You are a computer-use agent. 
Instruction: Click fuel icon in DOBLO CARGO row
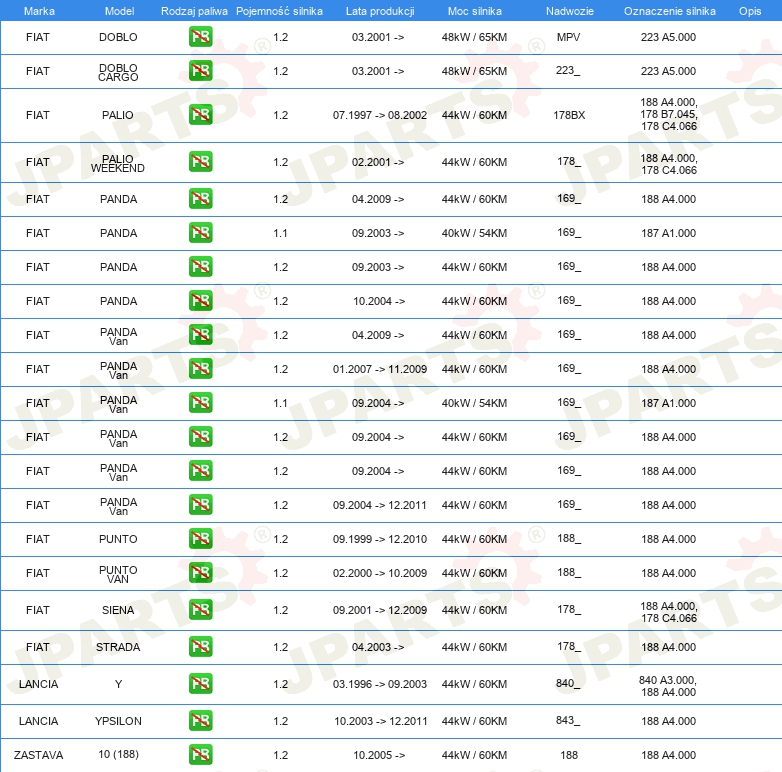200,71
